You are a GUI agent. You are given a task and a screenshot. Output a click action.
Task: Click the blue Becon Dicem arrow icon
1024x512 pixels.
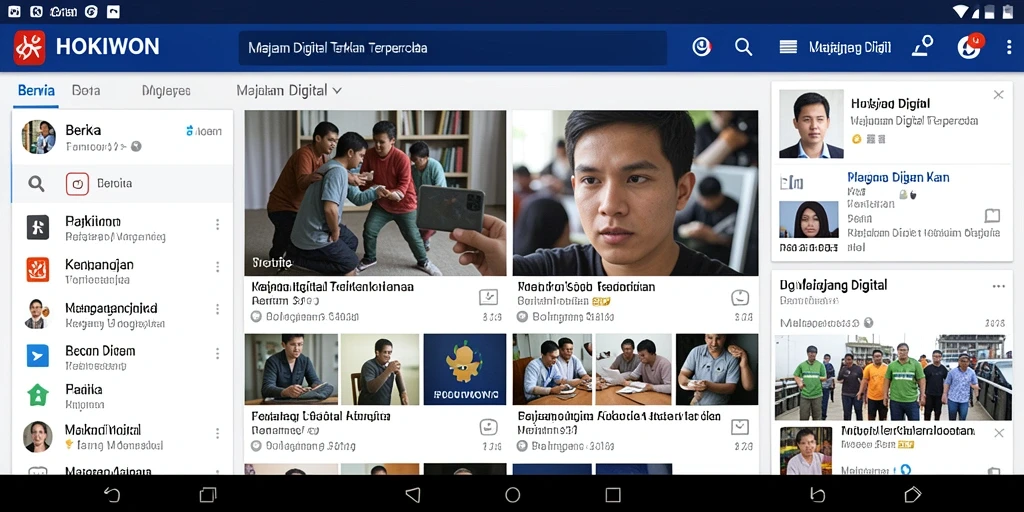pos(38,355)
